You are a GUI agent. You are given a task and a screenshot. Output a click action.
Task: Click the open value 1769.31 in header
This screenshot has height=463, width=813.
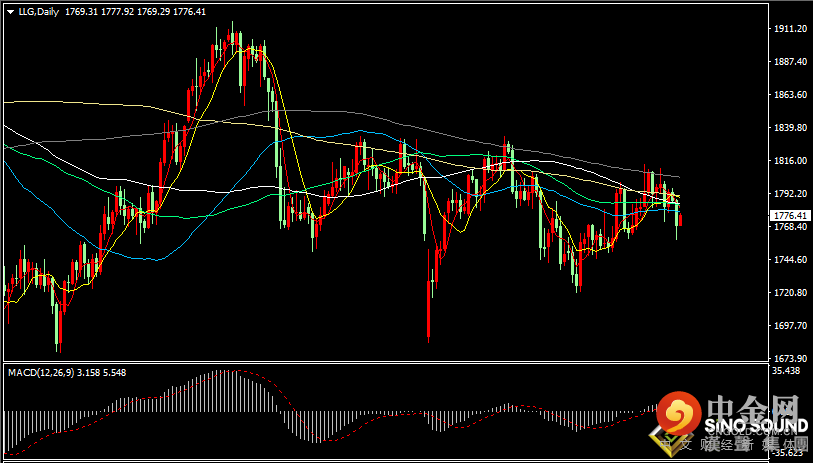(x=81, y=12)
